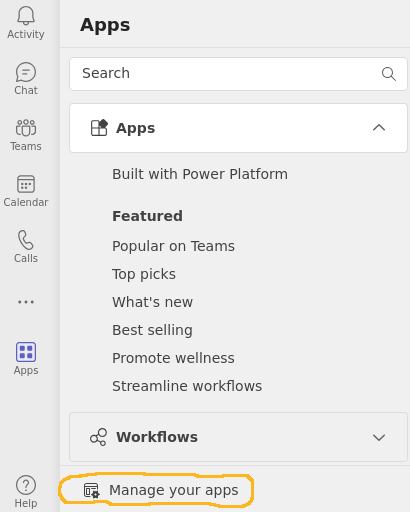410x512 pixels.
Task: Open the Calls phone icon
Action: 26,240
